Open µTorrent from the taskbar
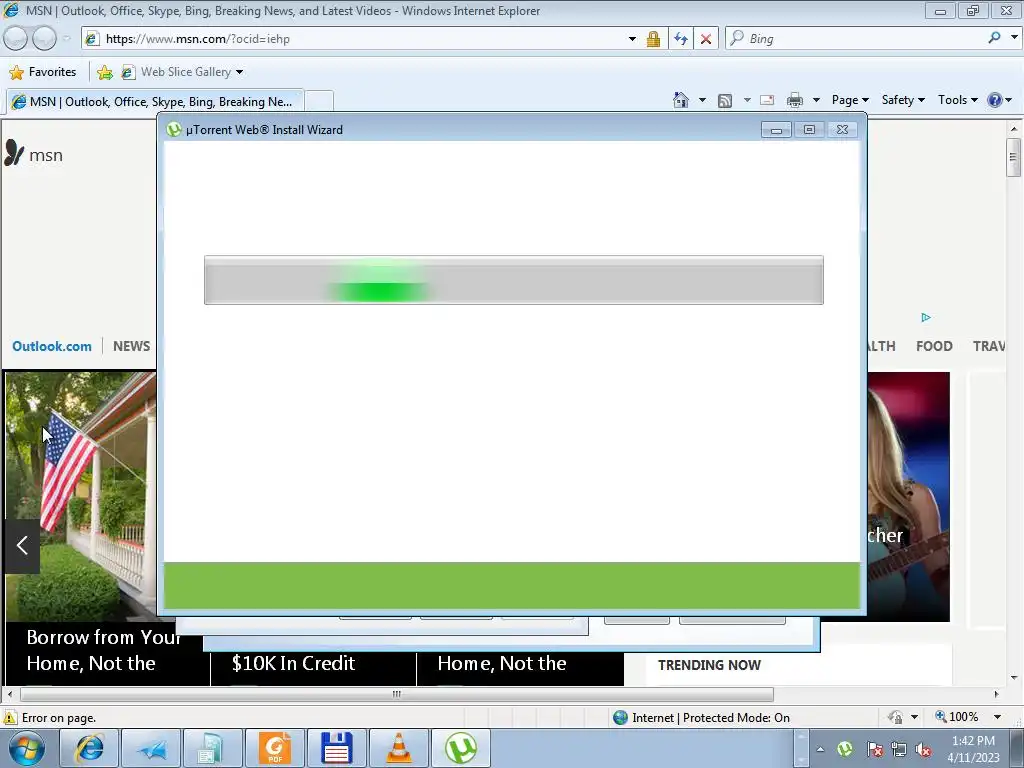The width and height of the screenshot is (1024, 768). (461, 748)
